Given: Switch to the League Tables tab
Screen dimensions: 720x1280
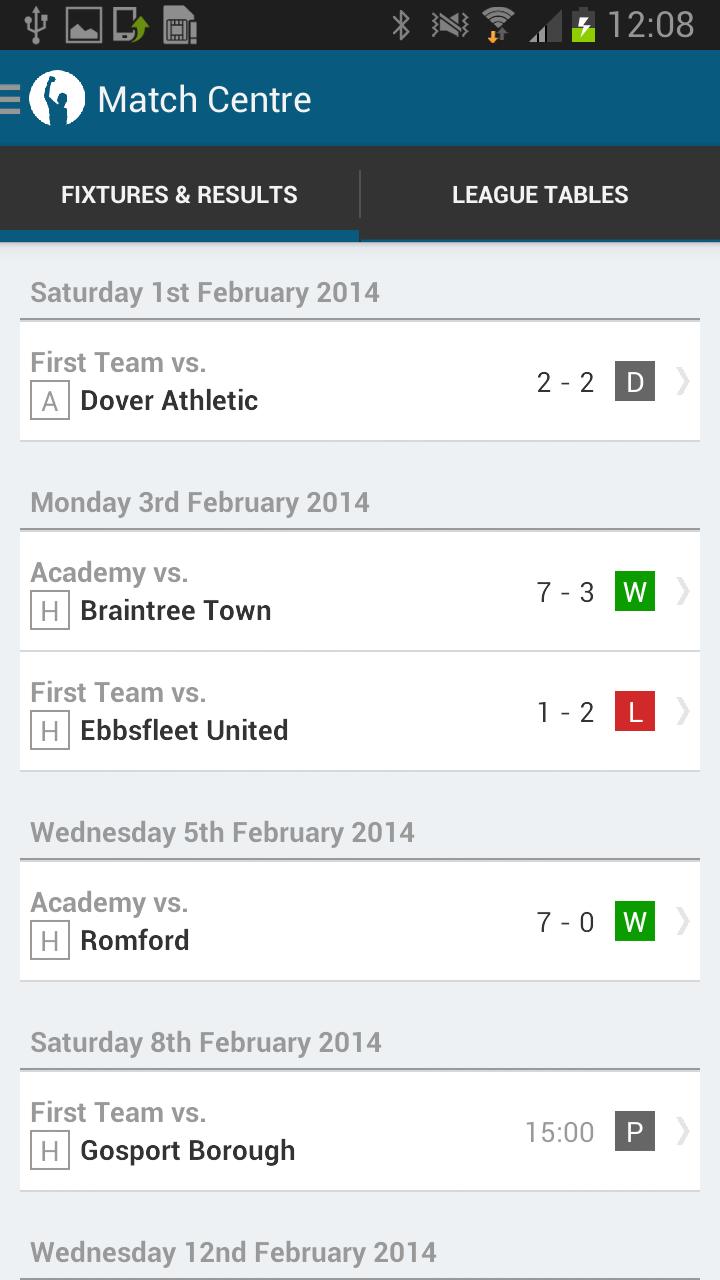Looking at the screenshot, I should [540, 194].
